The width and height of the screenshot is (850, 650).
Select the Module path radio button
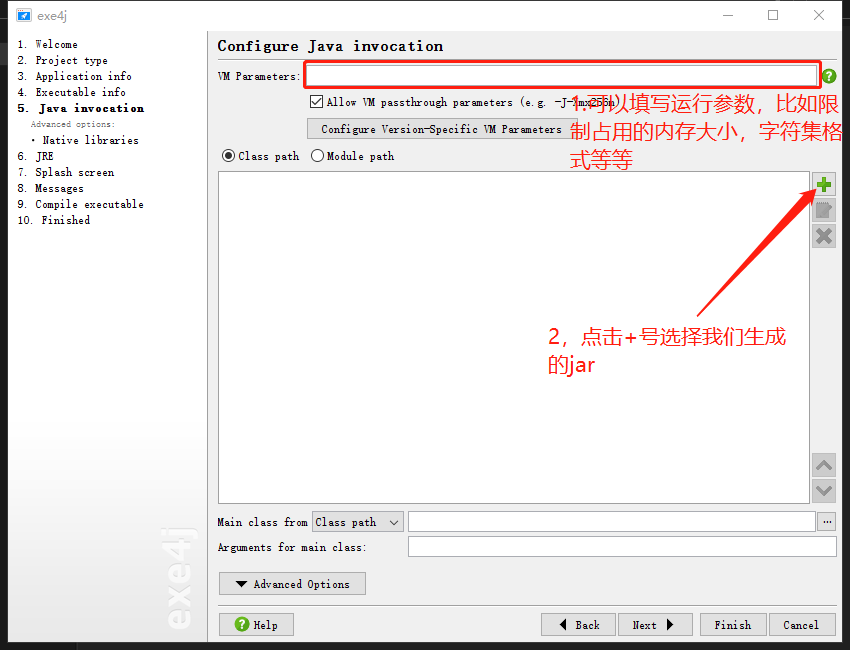317,156
